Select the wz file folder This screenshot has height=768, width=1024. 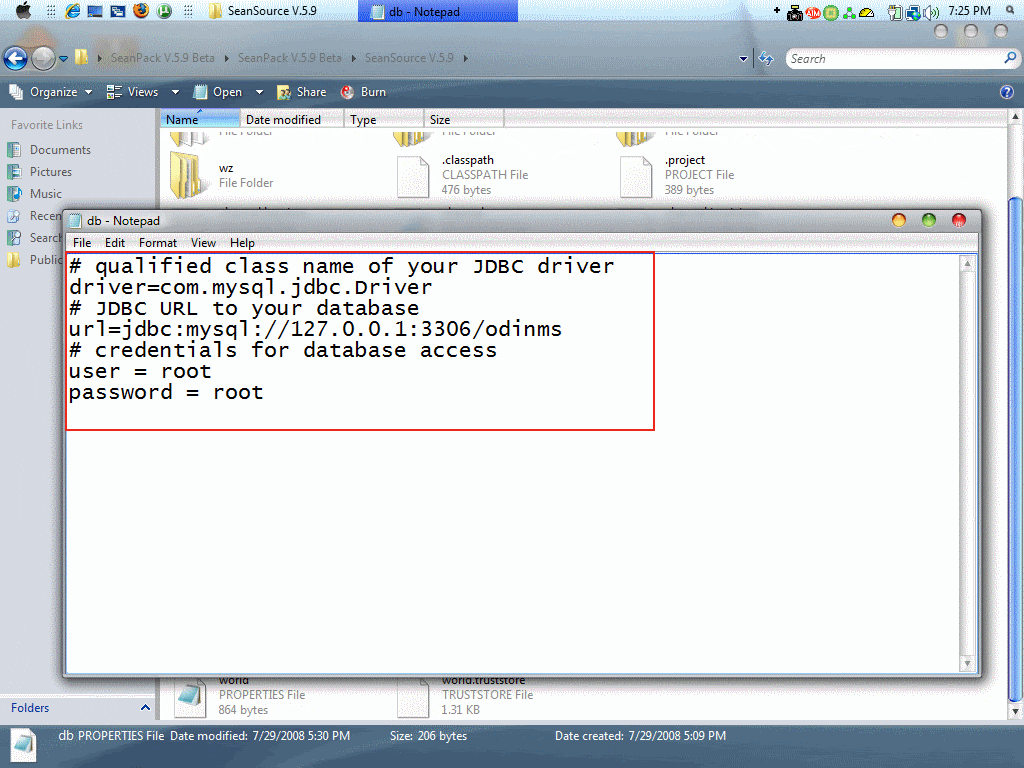point(222,176)
